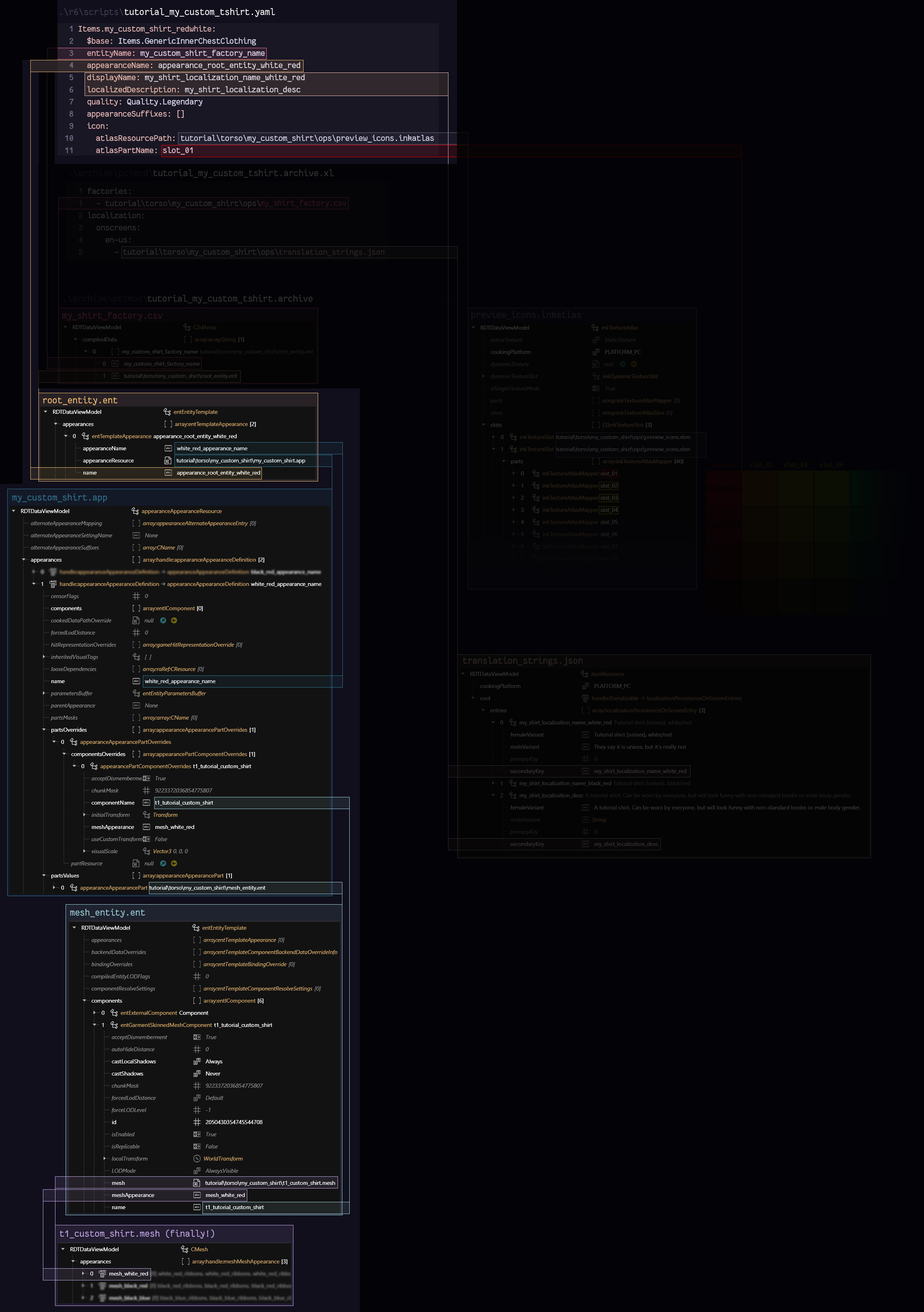Click abc string icon of meshAppearance mesh_white_red in mesh_entity.ent
This screenshot has height=1312, width=924.
point(197,1195)
